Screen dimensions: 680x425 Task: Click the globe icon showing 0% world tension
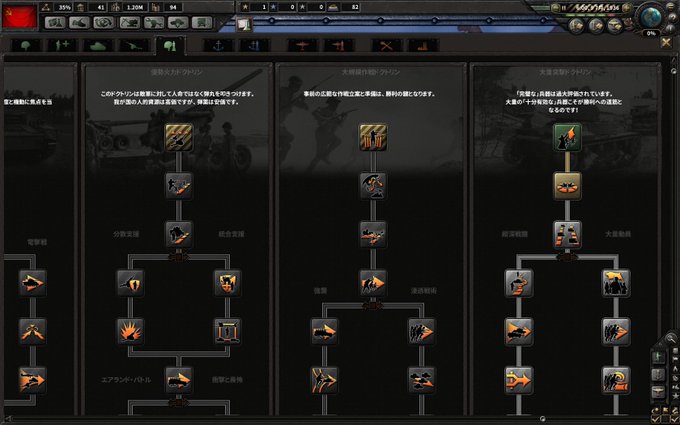(651, 17)
